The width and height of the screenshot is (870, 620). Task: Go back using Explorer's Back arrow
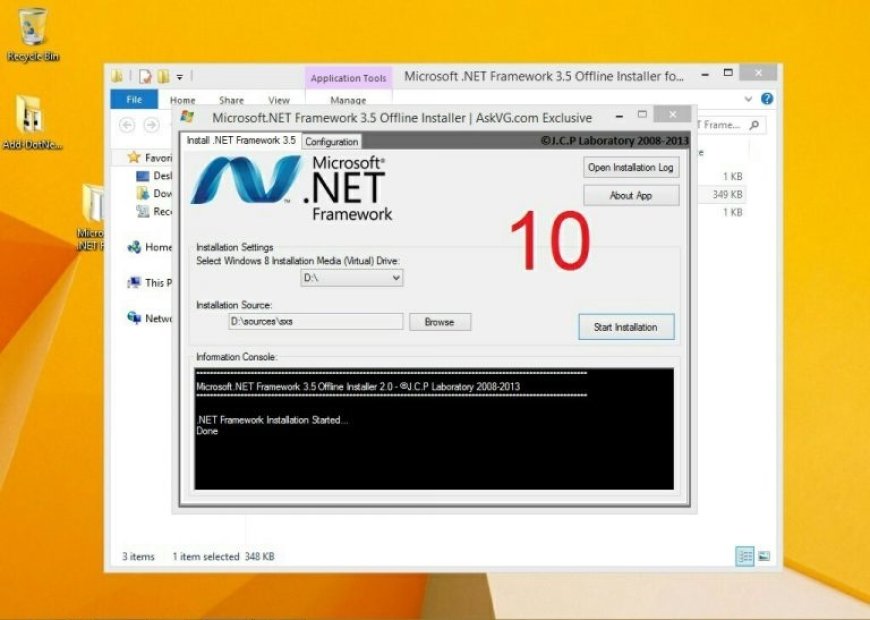tap(127, 125)
